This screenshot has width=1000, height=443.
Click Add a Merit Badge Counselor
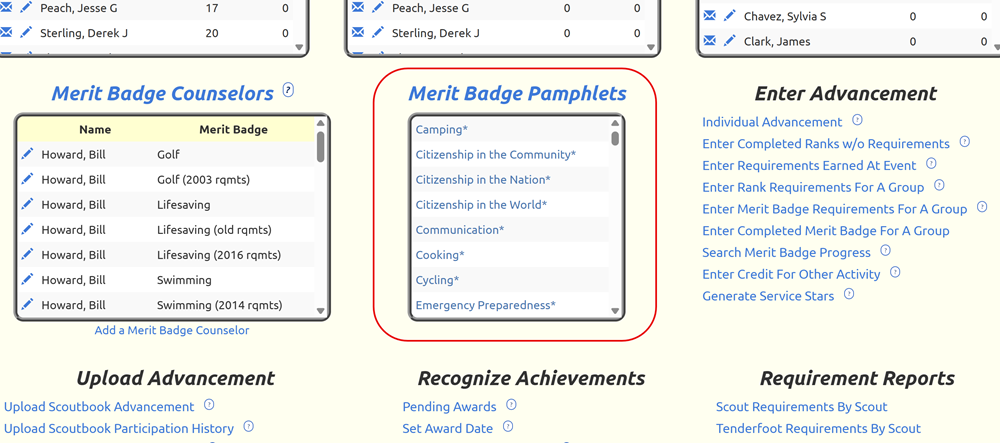pos(172,330)
